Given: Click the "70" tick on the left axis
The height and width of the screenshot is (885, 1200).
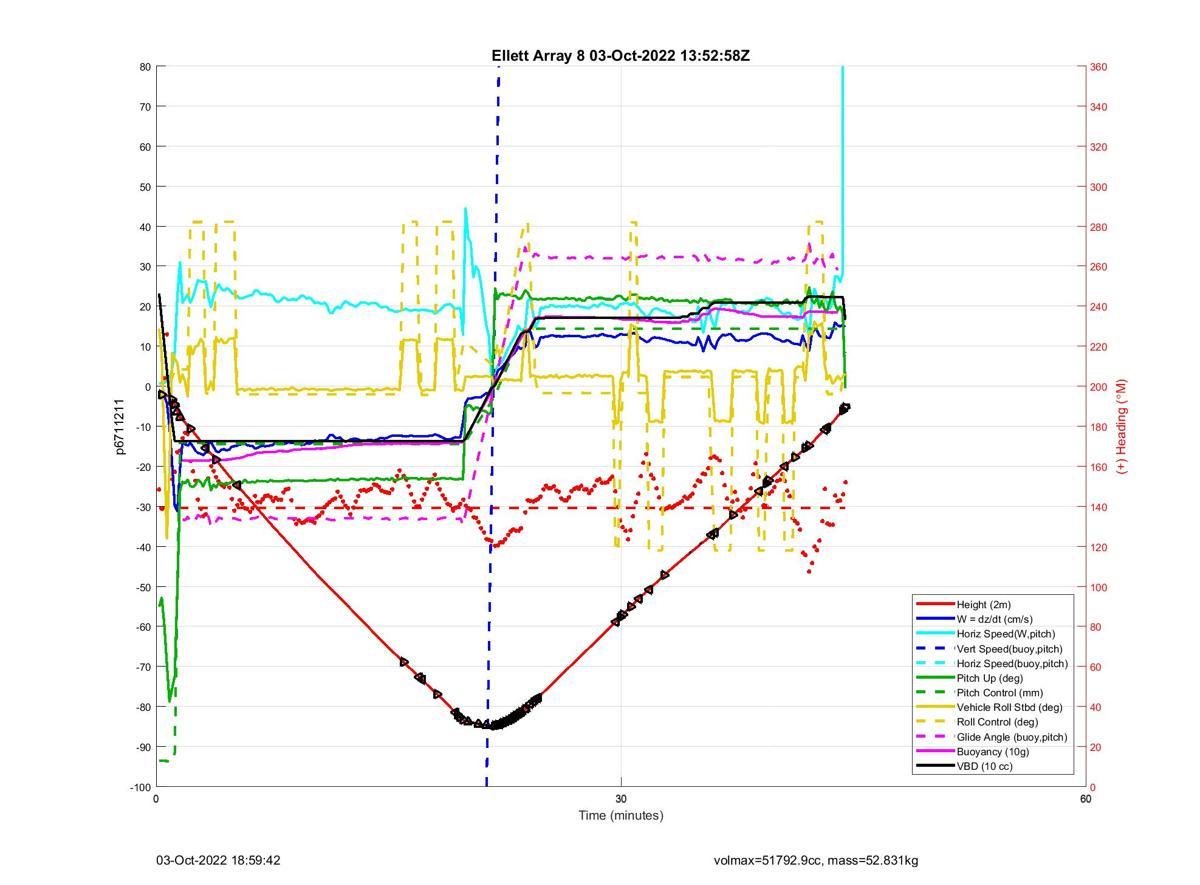Looking at the screenshot, I should tap(145, 107).
